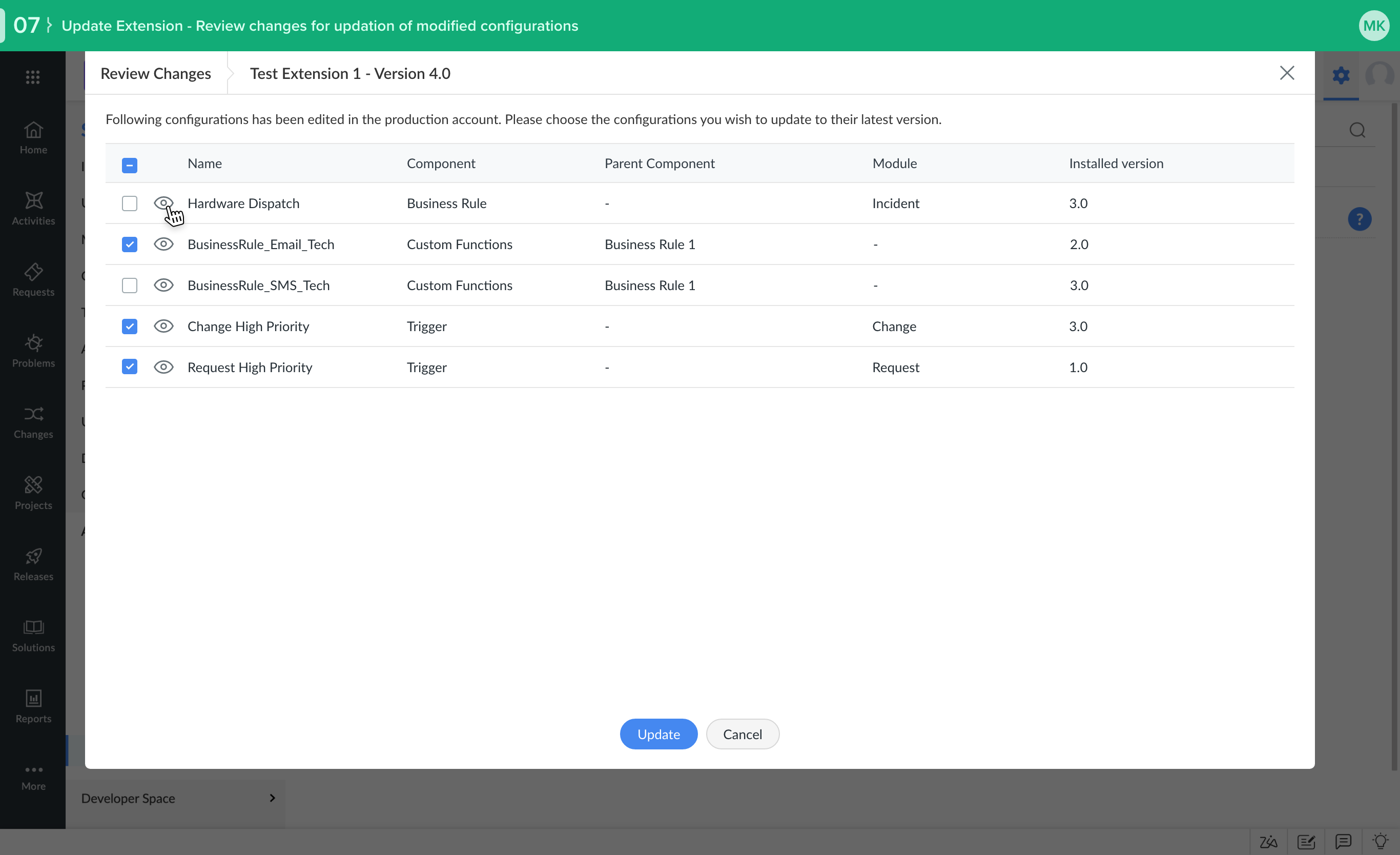Open user profile avatar icon
The image size is (1400, 855).
[1380, 75]
